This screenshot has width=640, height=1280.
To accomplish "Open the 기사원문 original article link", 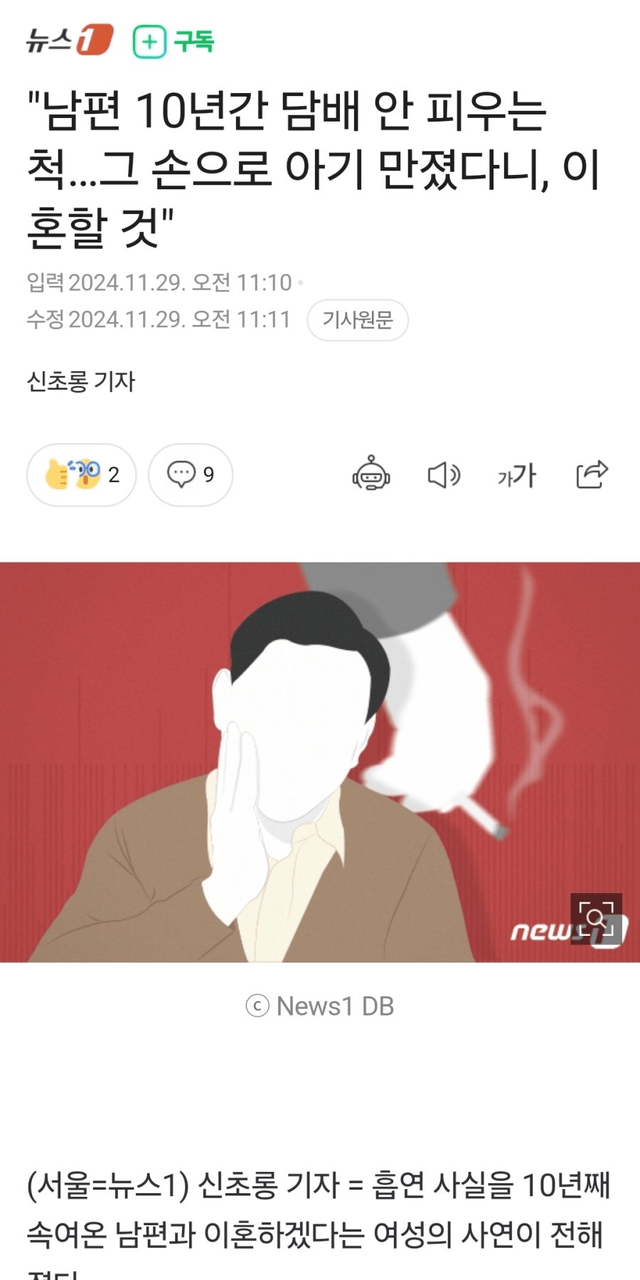I will tap(357, 320).
